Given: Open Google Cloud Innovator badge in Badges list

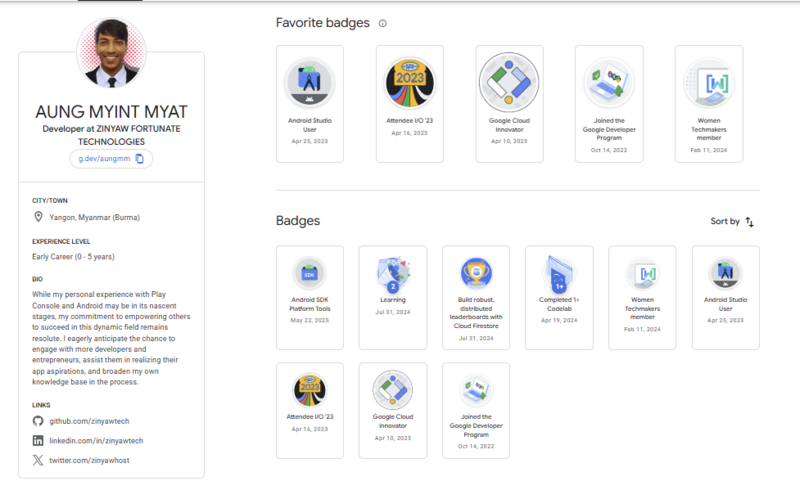Looking at the screenshot, I should [393, 411].
